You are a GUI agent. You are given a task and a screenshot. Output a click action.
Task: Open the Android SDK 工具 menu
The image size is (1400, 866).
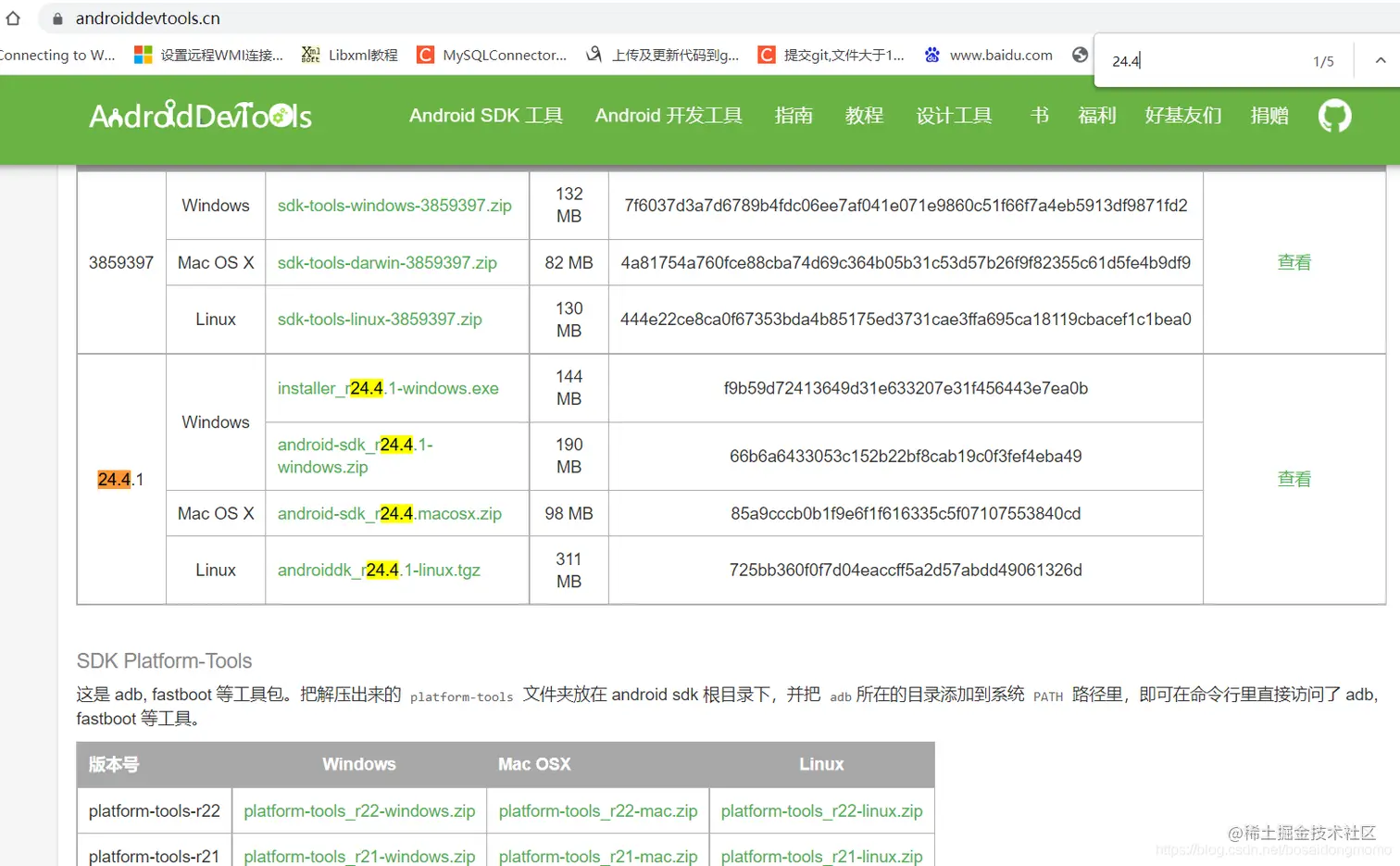[485, 116]
